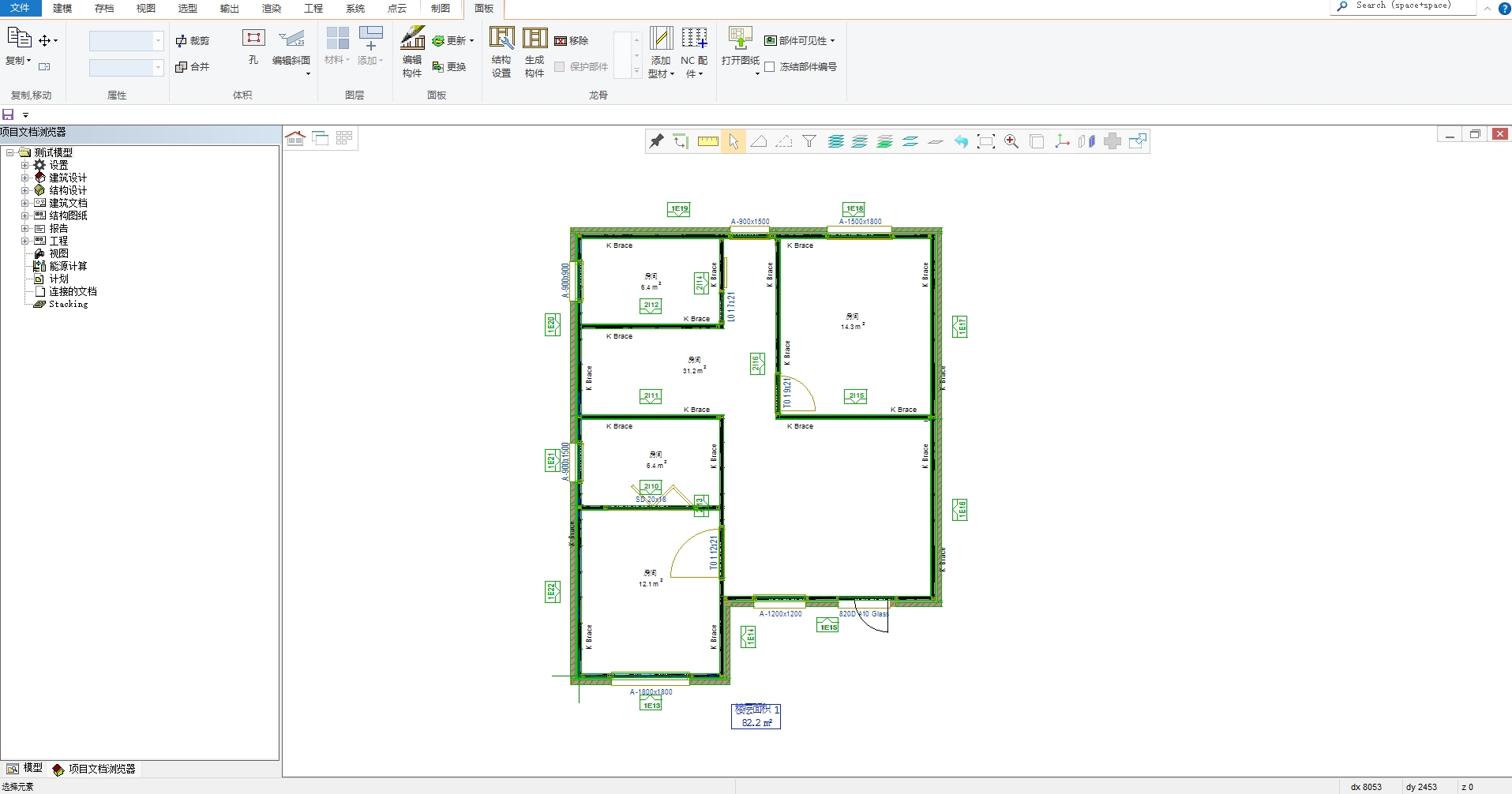Toggle the 保护部件 checkbox
The image size is (1512, 794).
[560, 67]
